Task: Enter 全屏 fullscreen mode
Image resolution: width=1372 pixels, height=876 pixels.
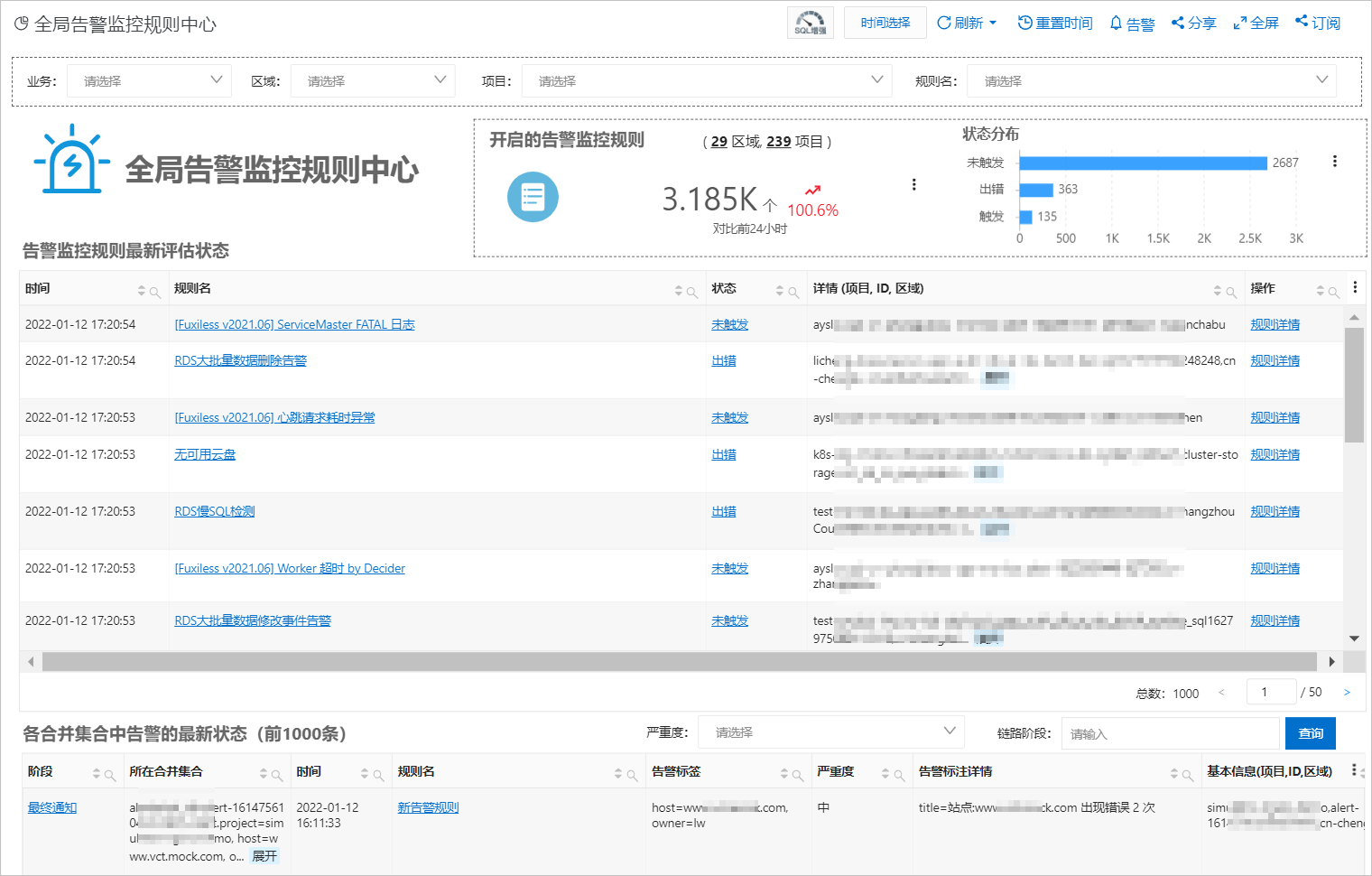Action: click(x=1256, y=23)
